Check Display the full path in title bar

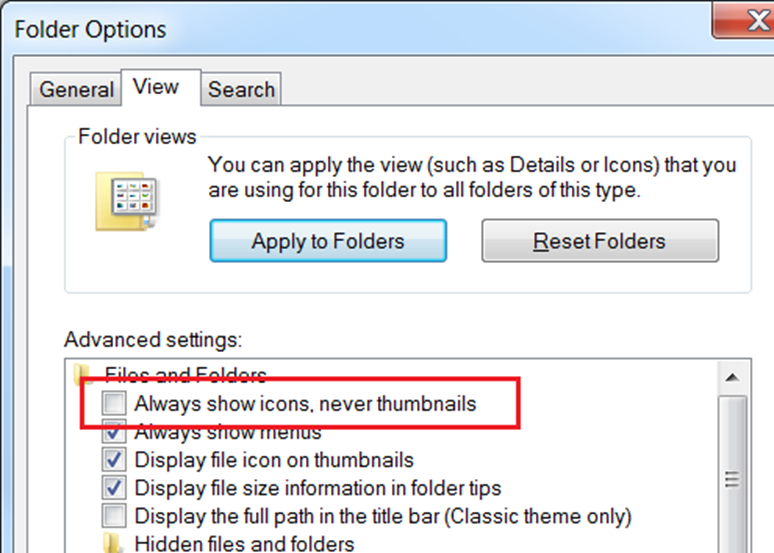[114, 516]
